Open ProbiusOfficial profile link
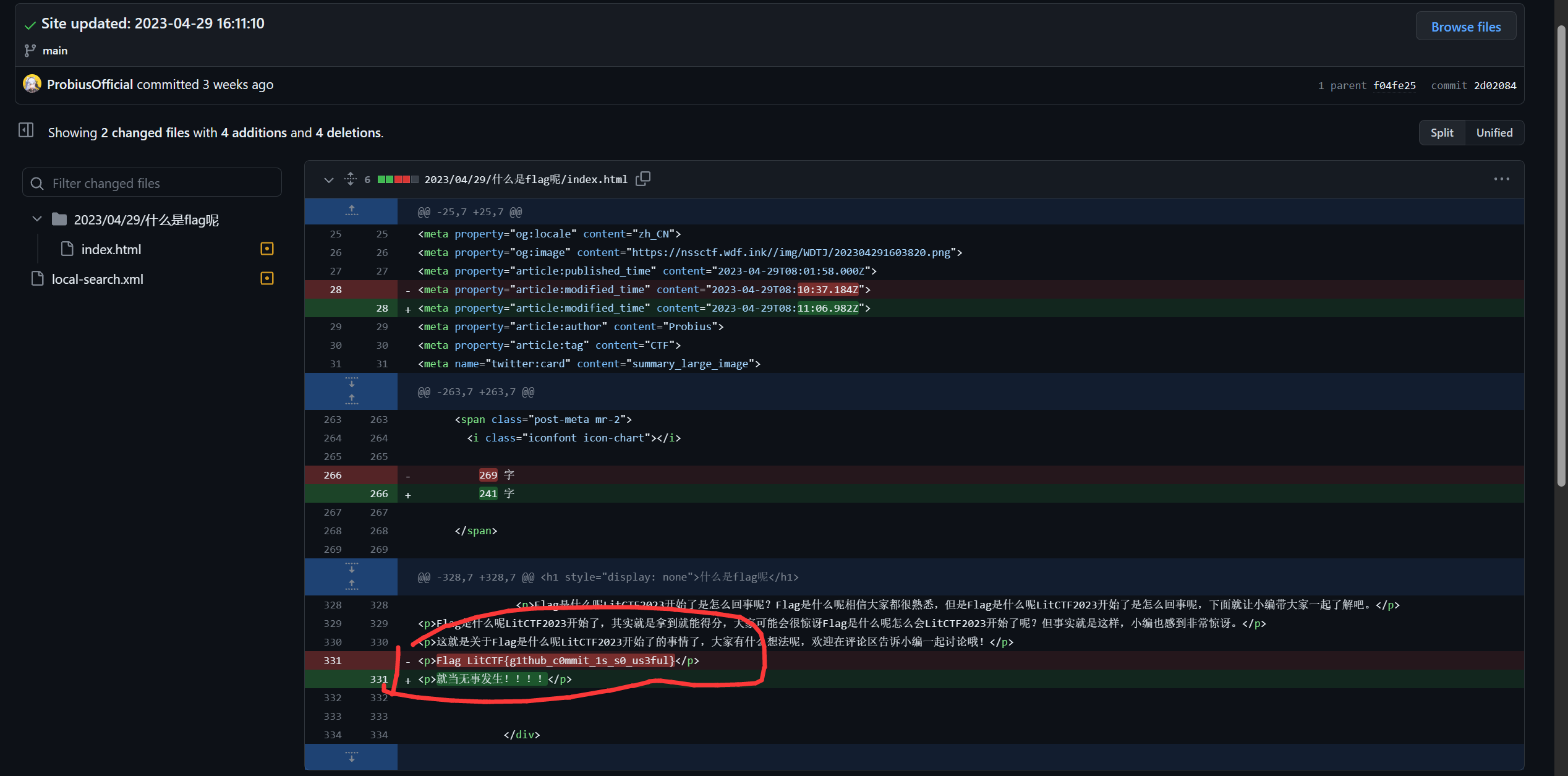Image resolution: width=1568 pixels, height=776 pixels. (90, 84)
